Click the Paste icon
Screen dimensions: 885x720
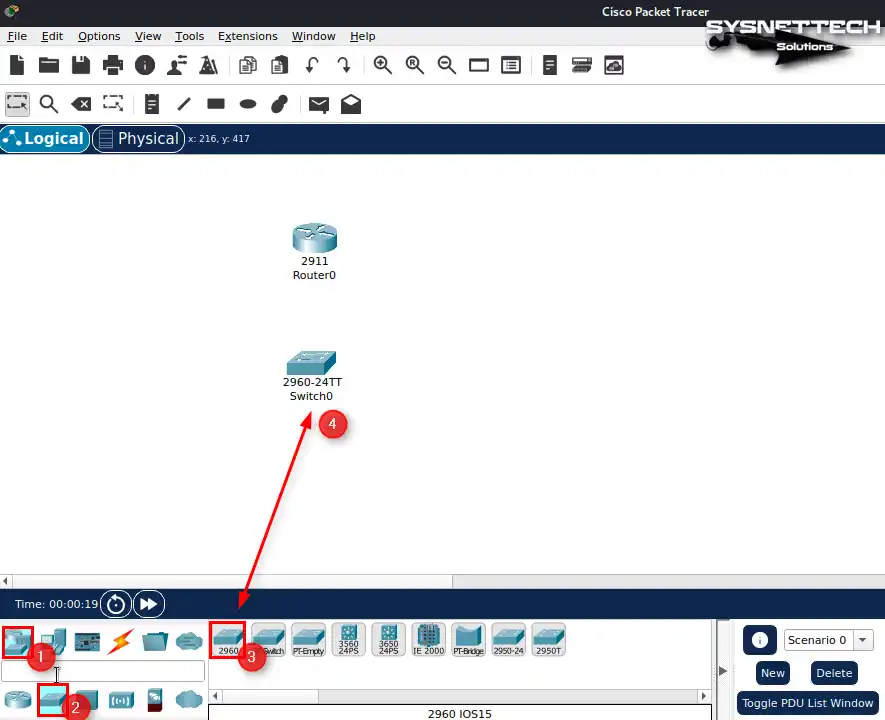tap(279, 65)
